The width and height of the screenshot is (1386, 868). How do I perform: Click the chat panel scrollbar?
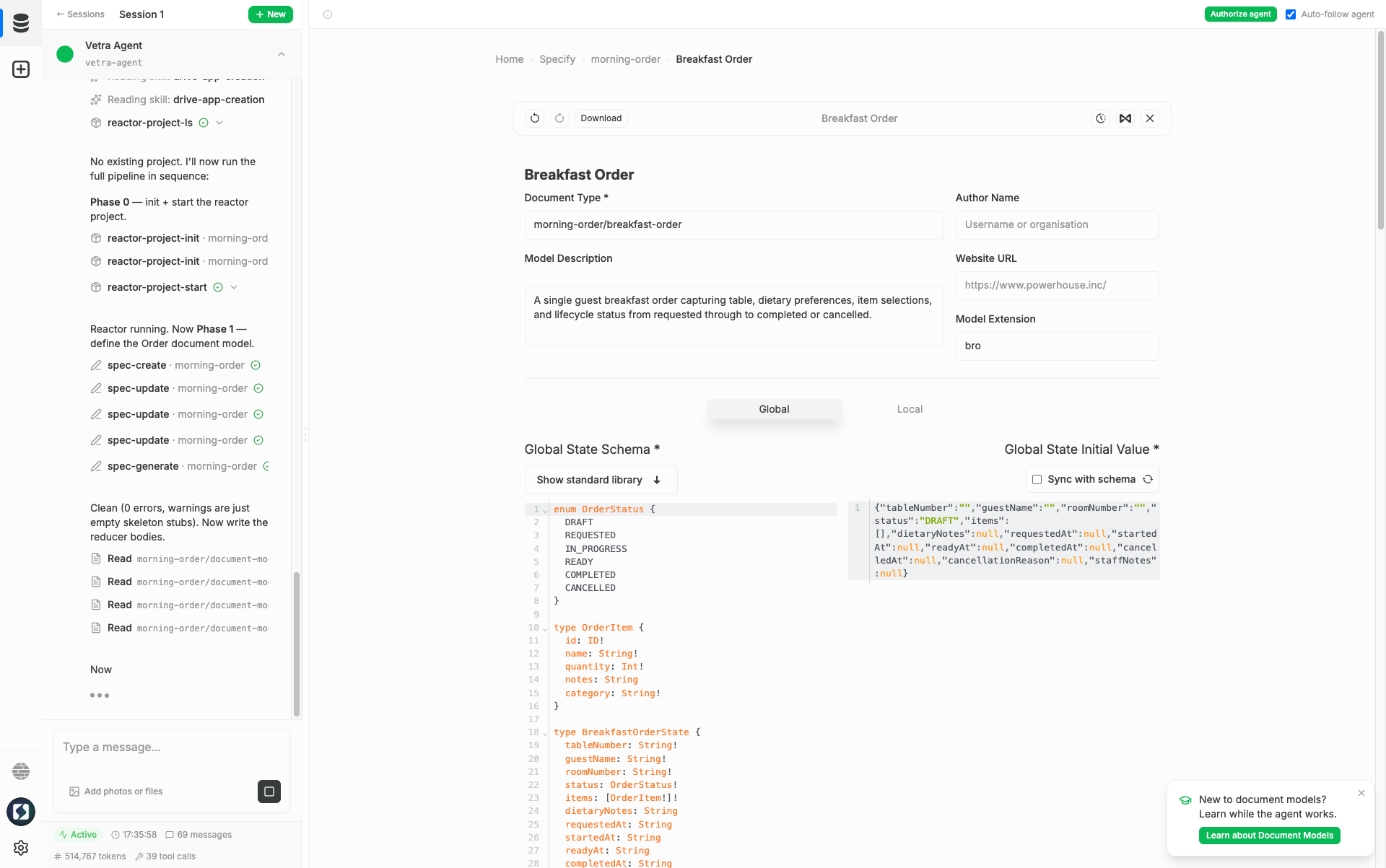[x=297, y=644]
